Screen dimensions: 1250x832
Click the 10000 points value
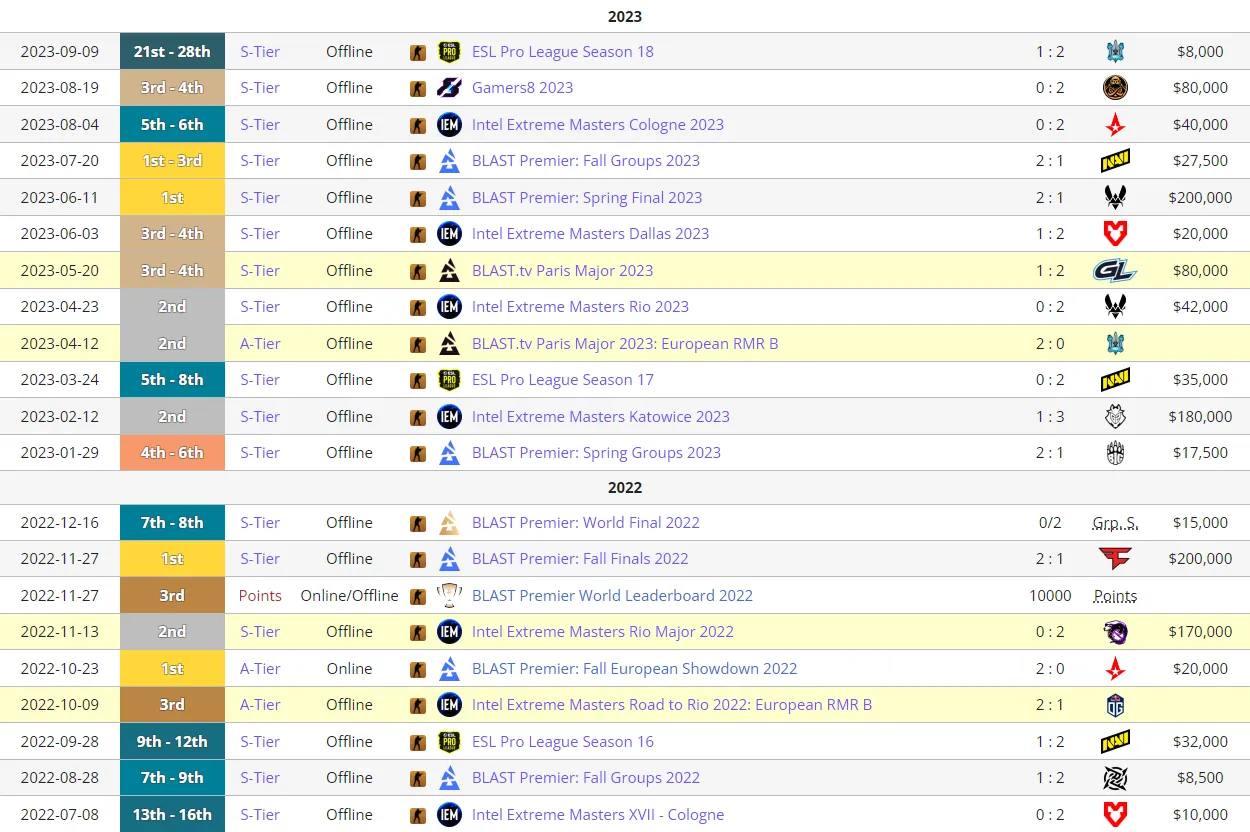1050,596
